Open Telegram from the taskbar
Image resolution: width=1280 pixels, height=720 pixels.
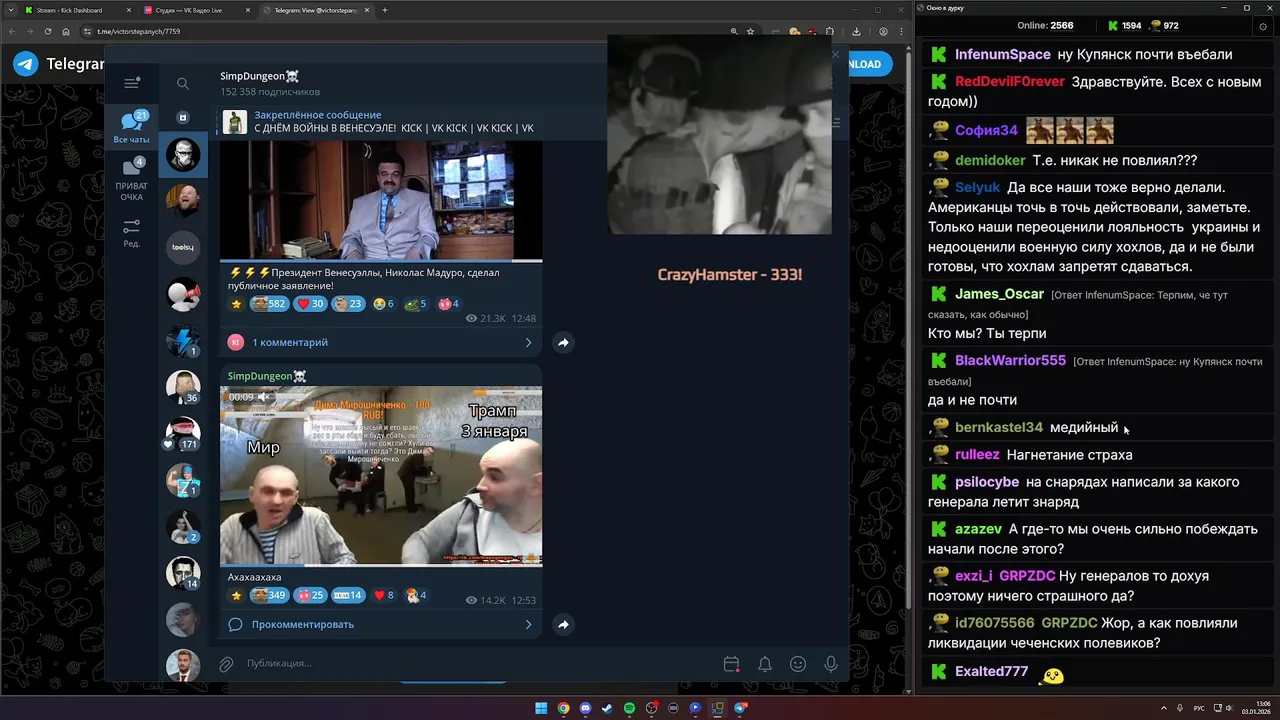pyautogui.click(x=740, y=708)
